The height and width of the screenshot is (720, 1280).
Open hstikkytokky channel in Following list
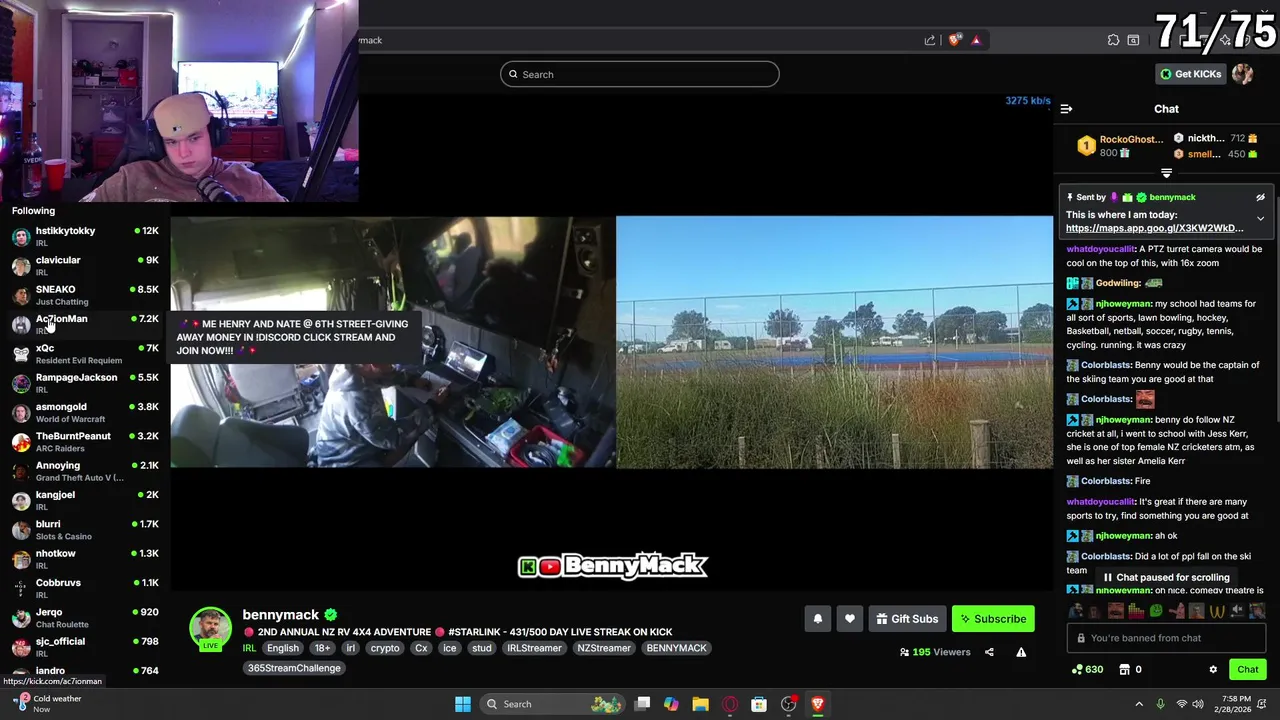point(85,236)
